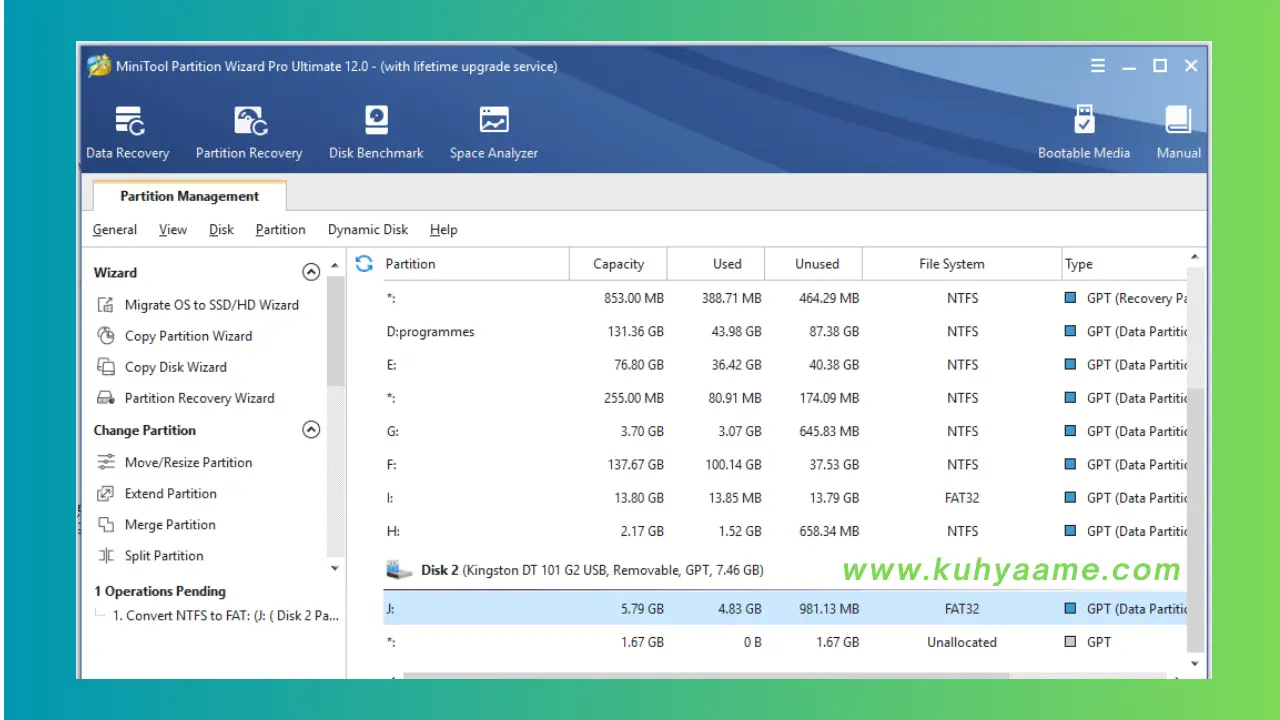Select partition E: in the list

tap(785, 364)
